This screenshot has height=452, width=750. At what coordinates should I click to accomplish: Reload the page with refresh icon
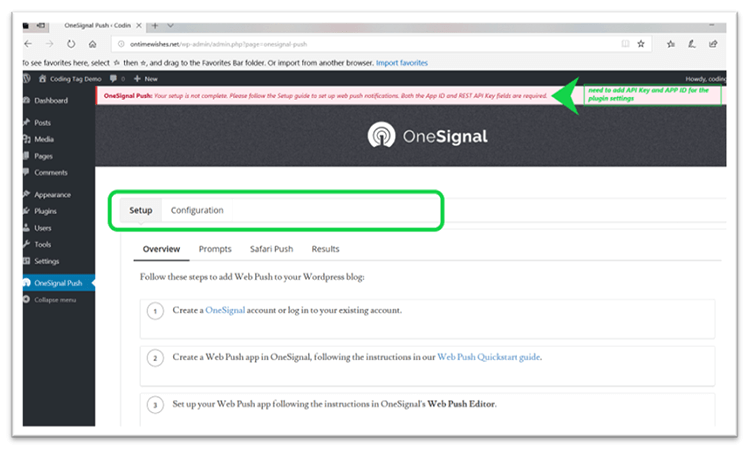click(71, 44)
